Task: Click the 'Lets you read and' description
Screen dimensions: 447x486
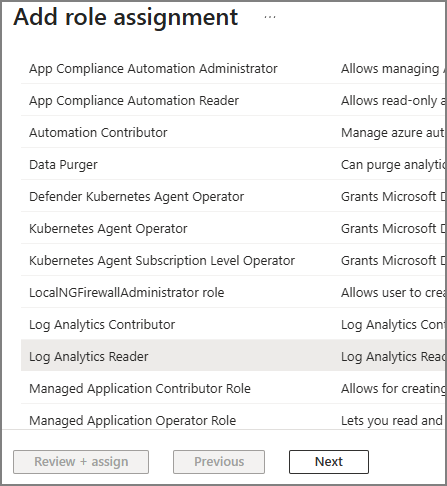Action: (393, 421)
